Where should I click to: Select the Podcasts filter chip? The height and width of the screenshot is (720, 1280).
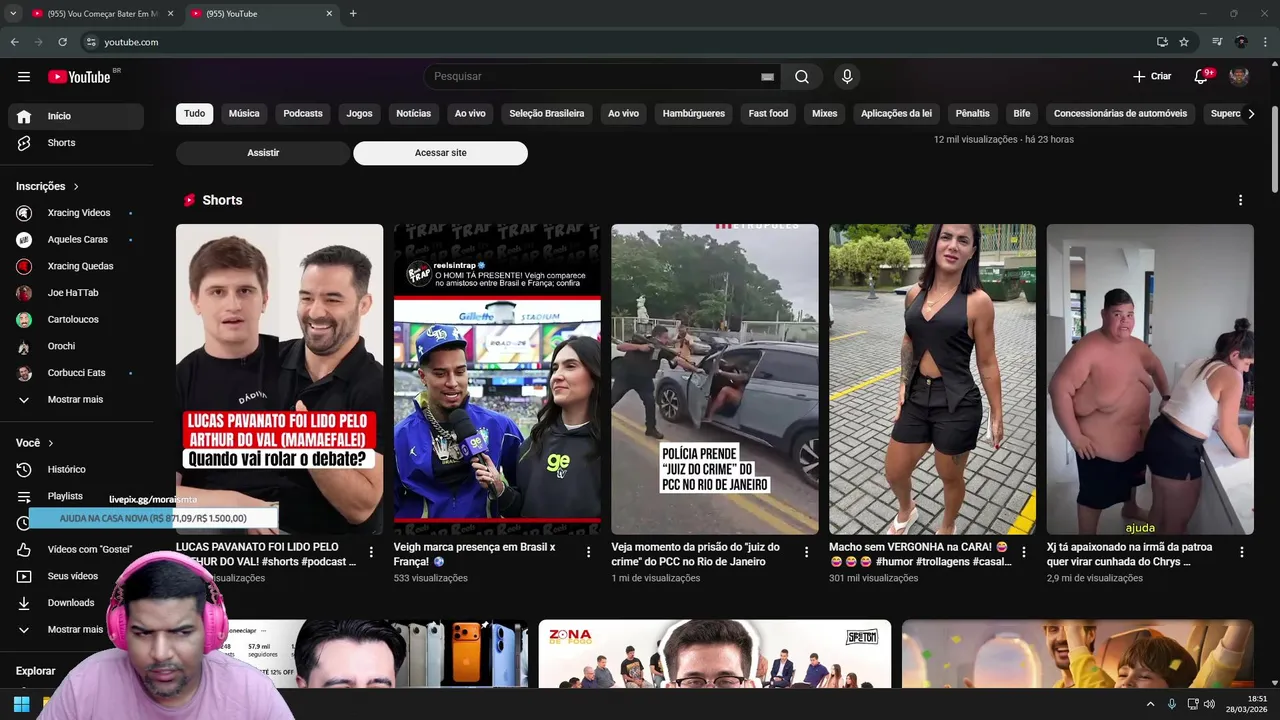tap(303, 114)
